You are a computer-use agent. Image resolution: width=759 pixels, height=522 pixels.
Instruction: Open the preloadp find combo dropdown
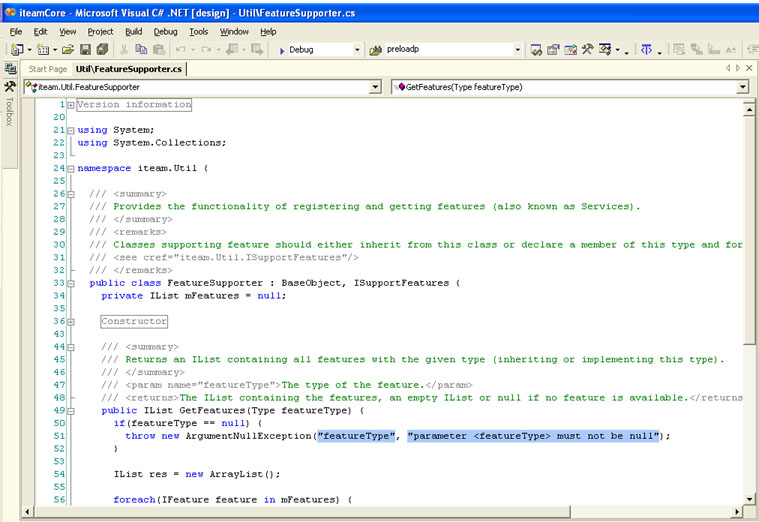(517, 49)
